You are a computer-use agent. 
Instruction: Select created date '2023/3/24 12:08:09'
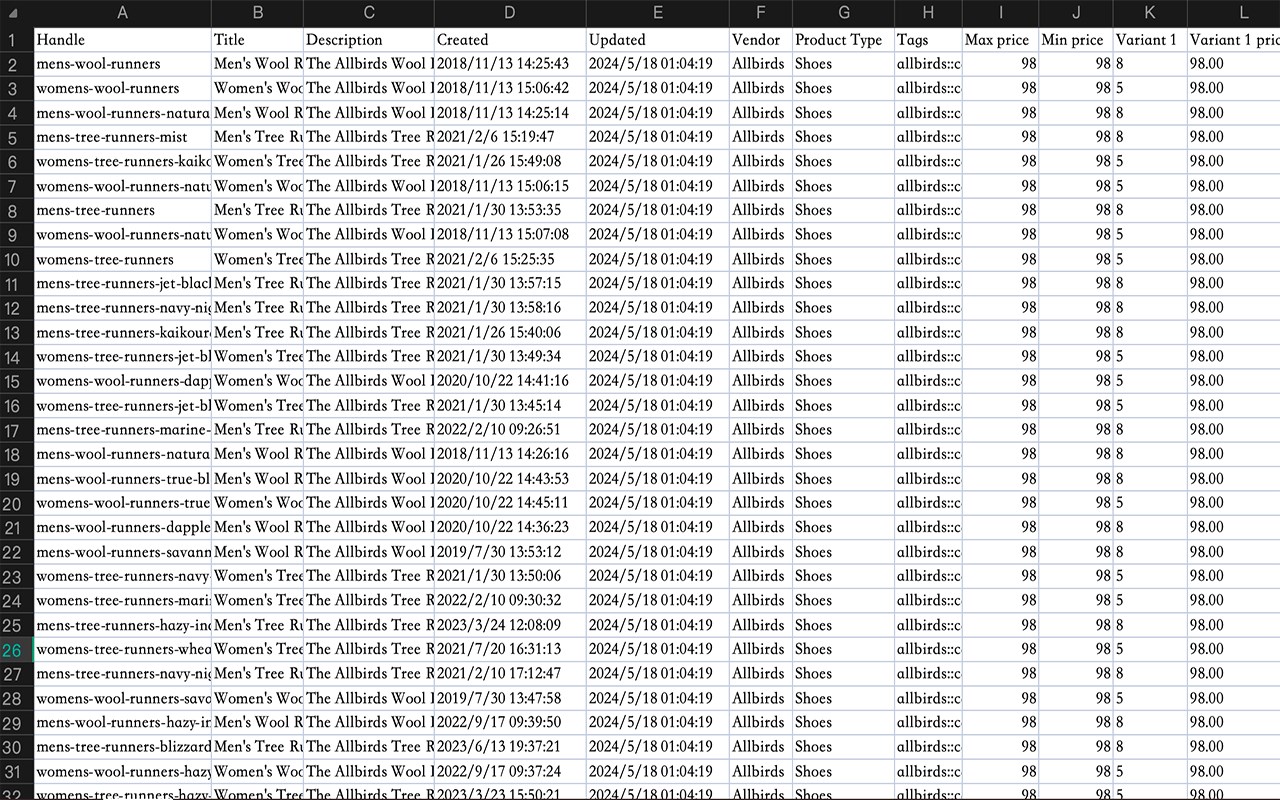click(x=510, y=625)
